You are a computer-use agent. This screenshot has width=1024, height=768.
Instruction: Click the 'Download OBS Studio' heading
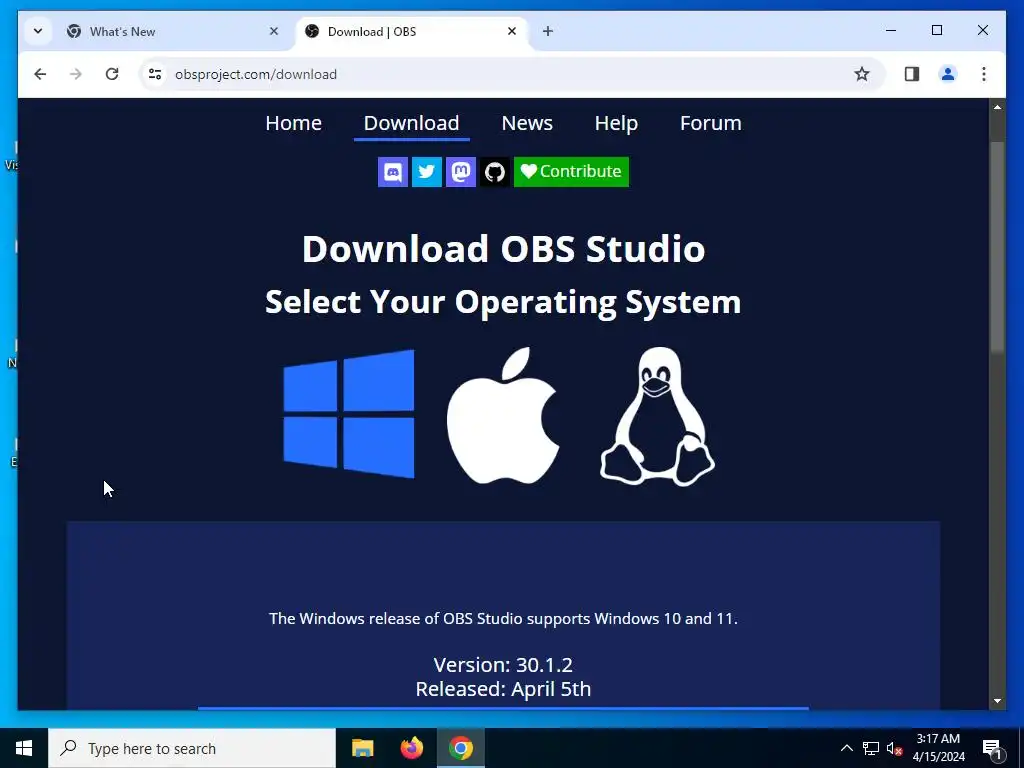click(503, 249)
